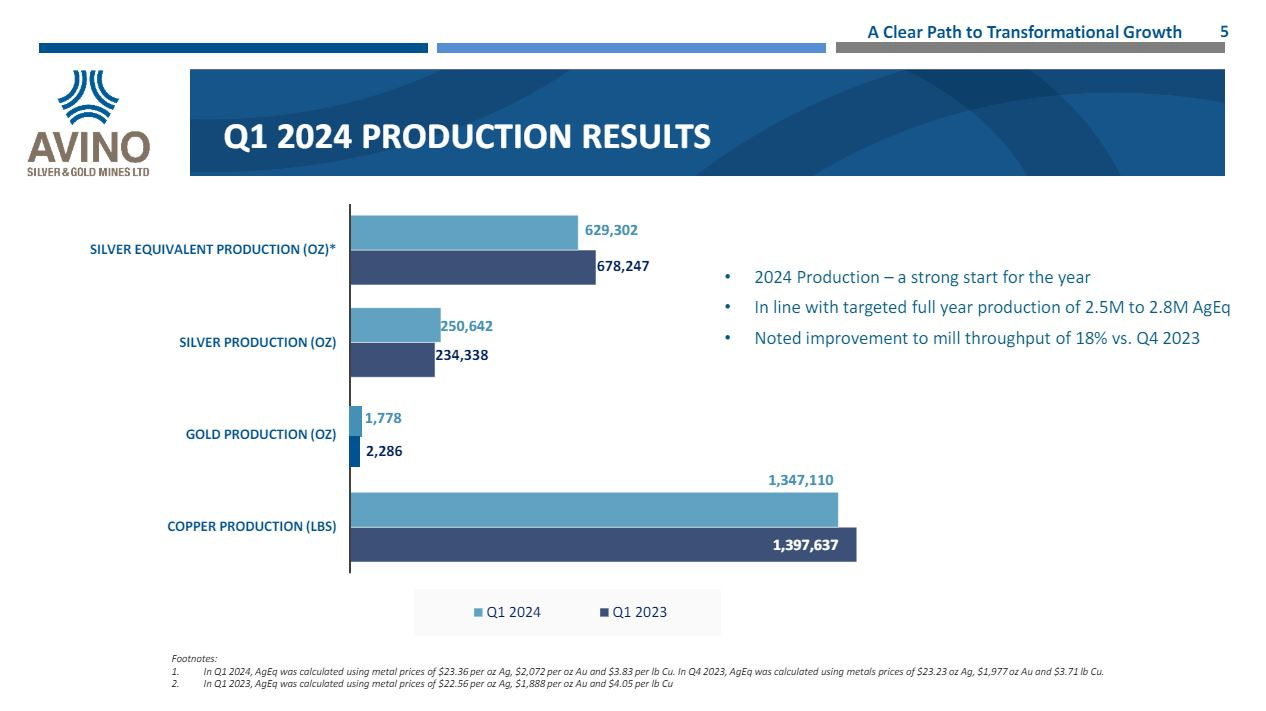Click the 1,778 gold data label
Viewport: 1266px width, 711px height.
point(383,418)
